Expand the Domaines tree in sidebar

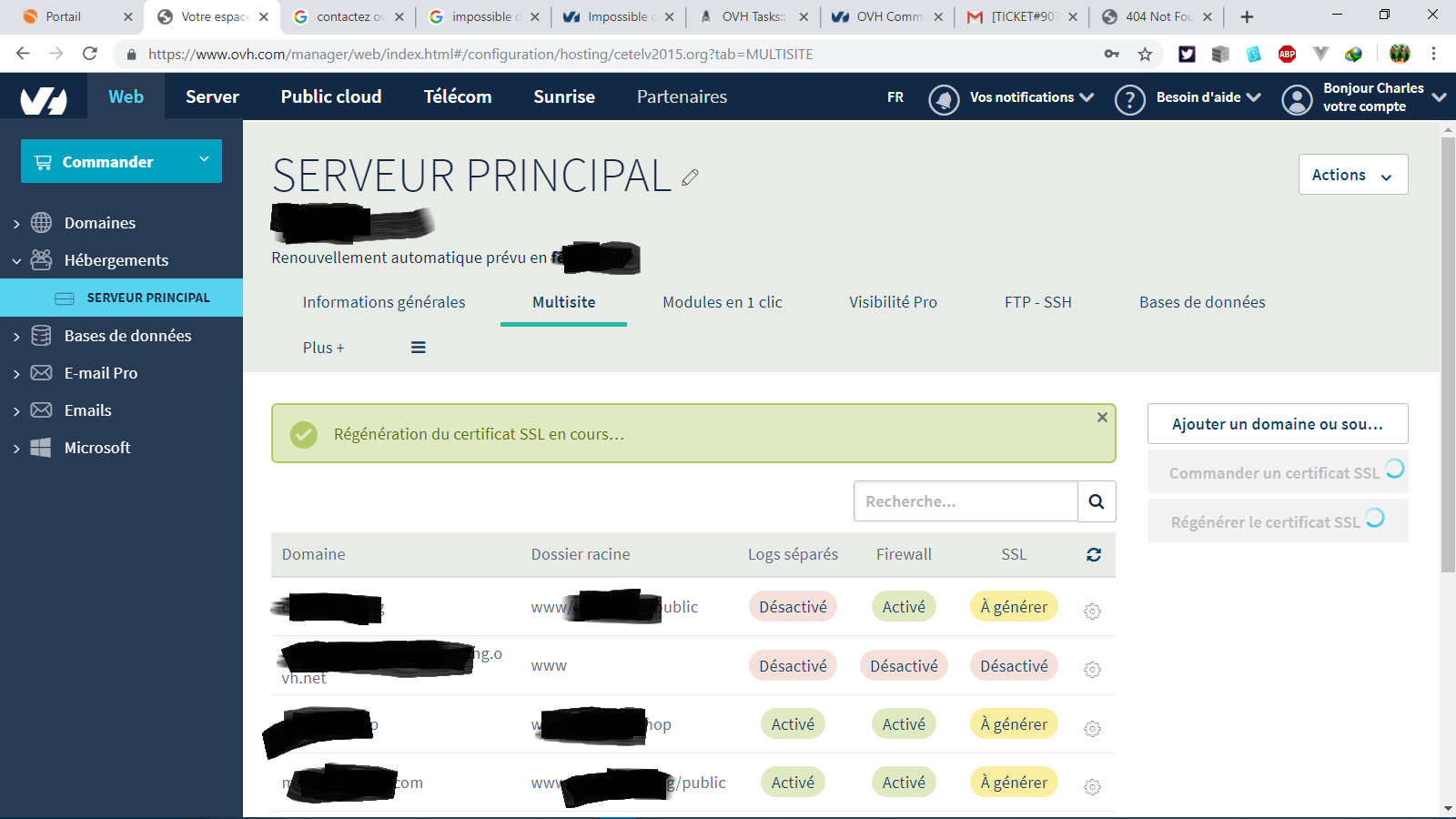16,224
